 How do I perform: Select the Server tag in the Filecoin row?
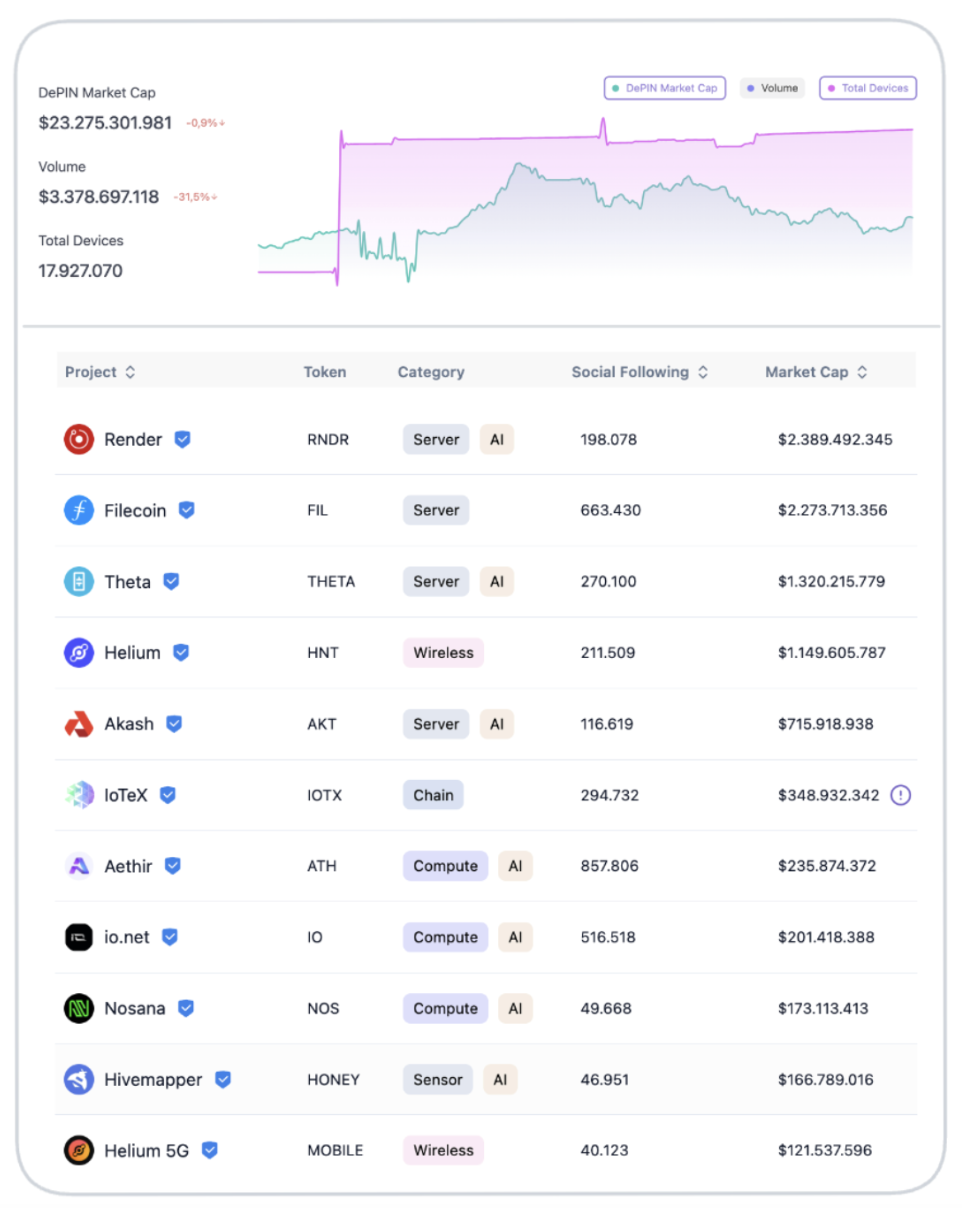[436, 510]
